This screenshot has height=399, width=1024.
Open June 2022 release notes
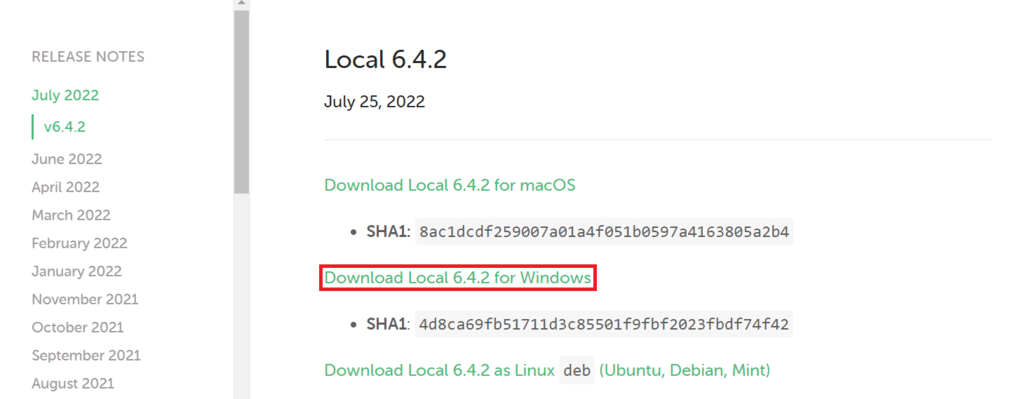pyautogui.click(x=67, y=159)
